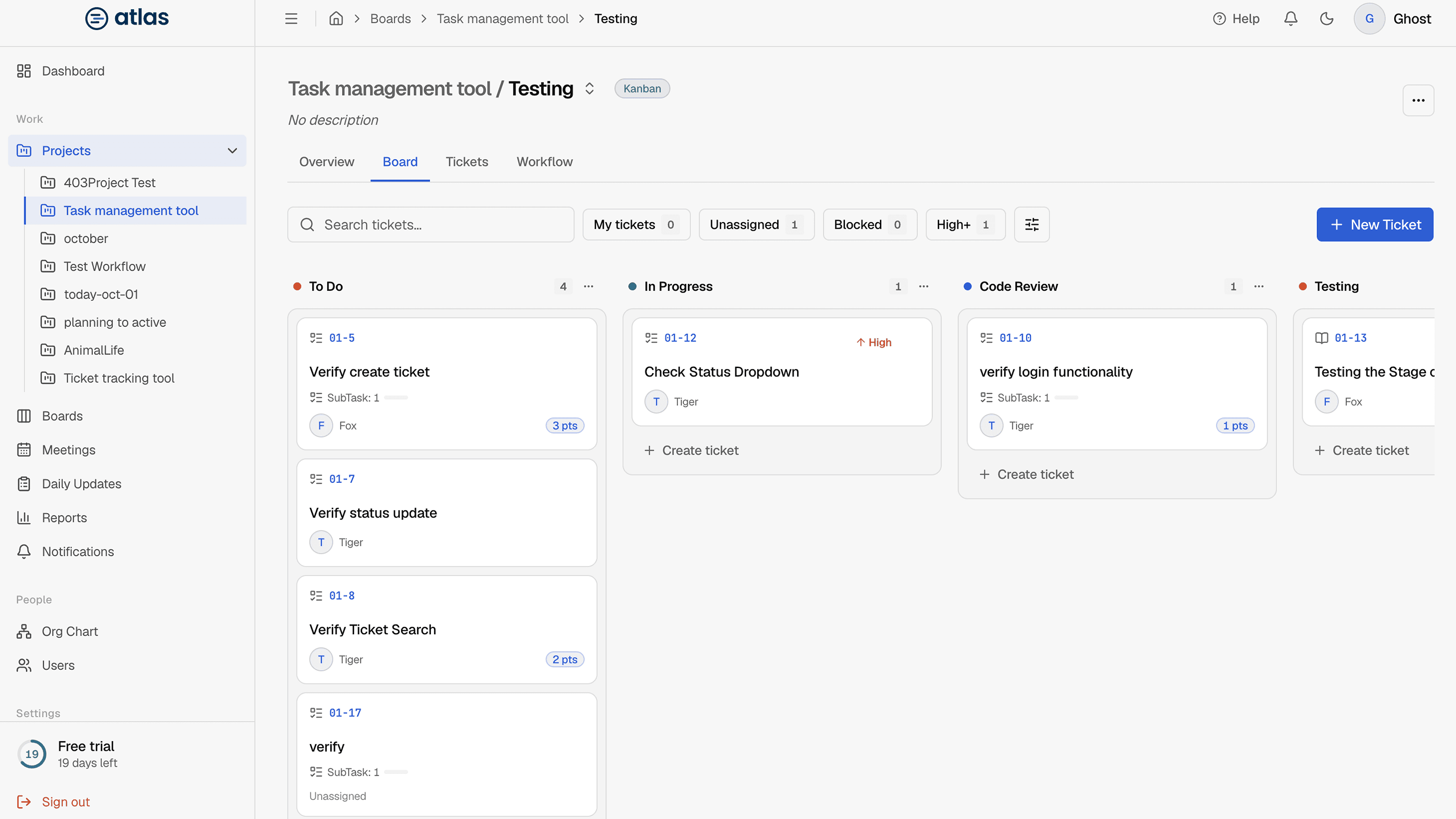
Task: Open Users in the sidebar
Action: pos(127,665)
